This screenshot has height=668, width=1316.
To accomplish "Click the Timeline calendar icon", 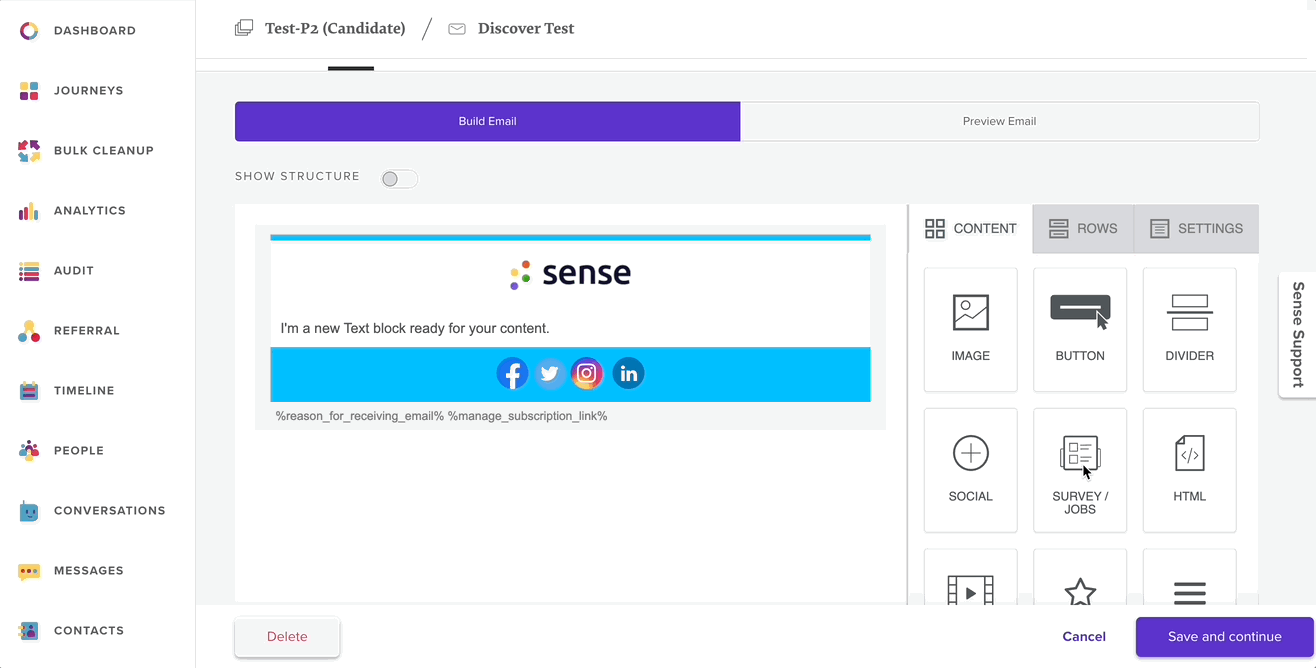I will [29, 391].
